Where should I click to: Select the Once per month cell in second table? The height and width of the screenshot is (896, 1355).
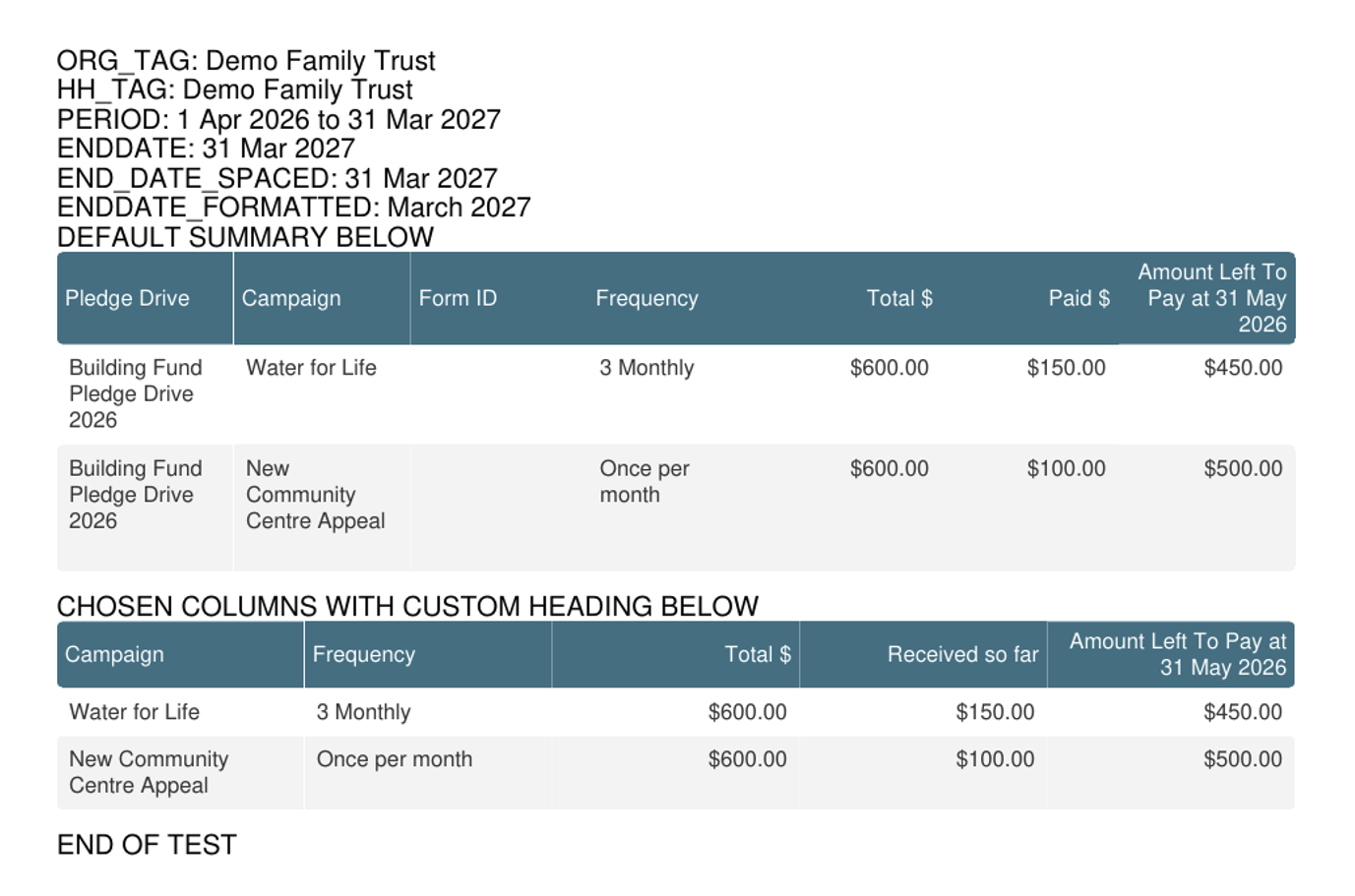pyautogui.click(x=395, y=759)
